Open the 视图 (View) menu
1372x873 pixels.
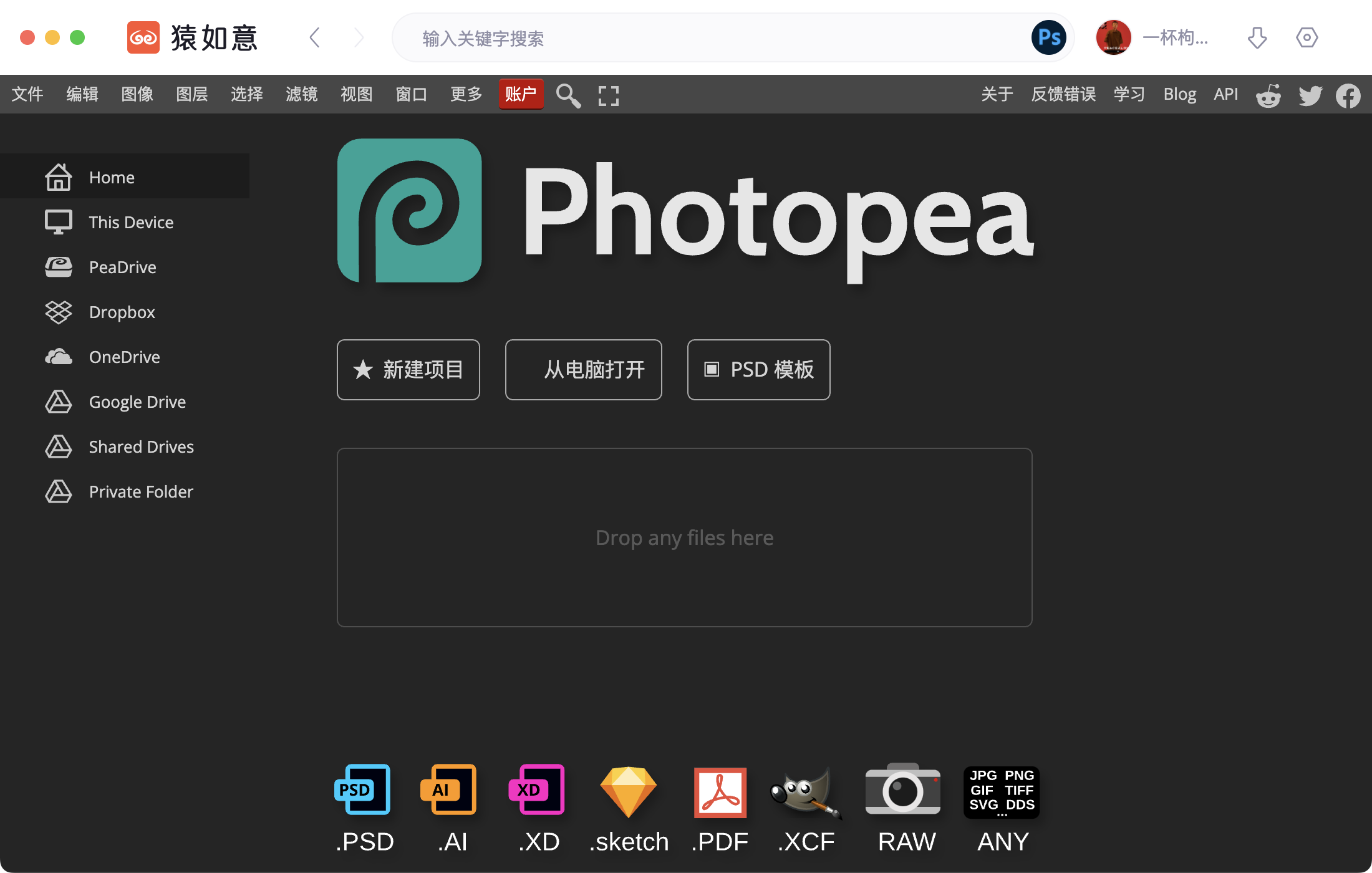pos(357,94)
